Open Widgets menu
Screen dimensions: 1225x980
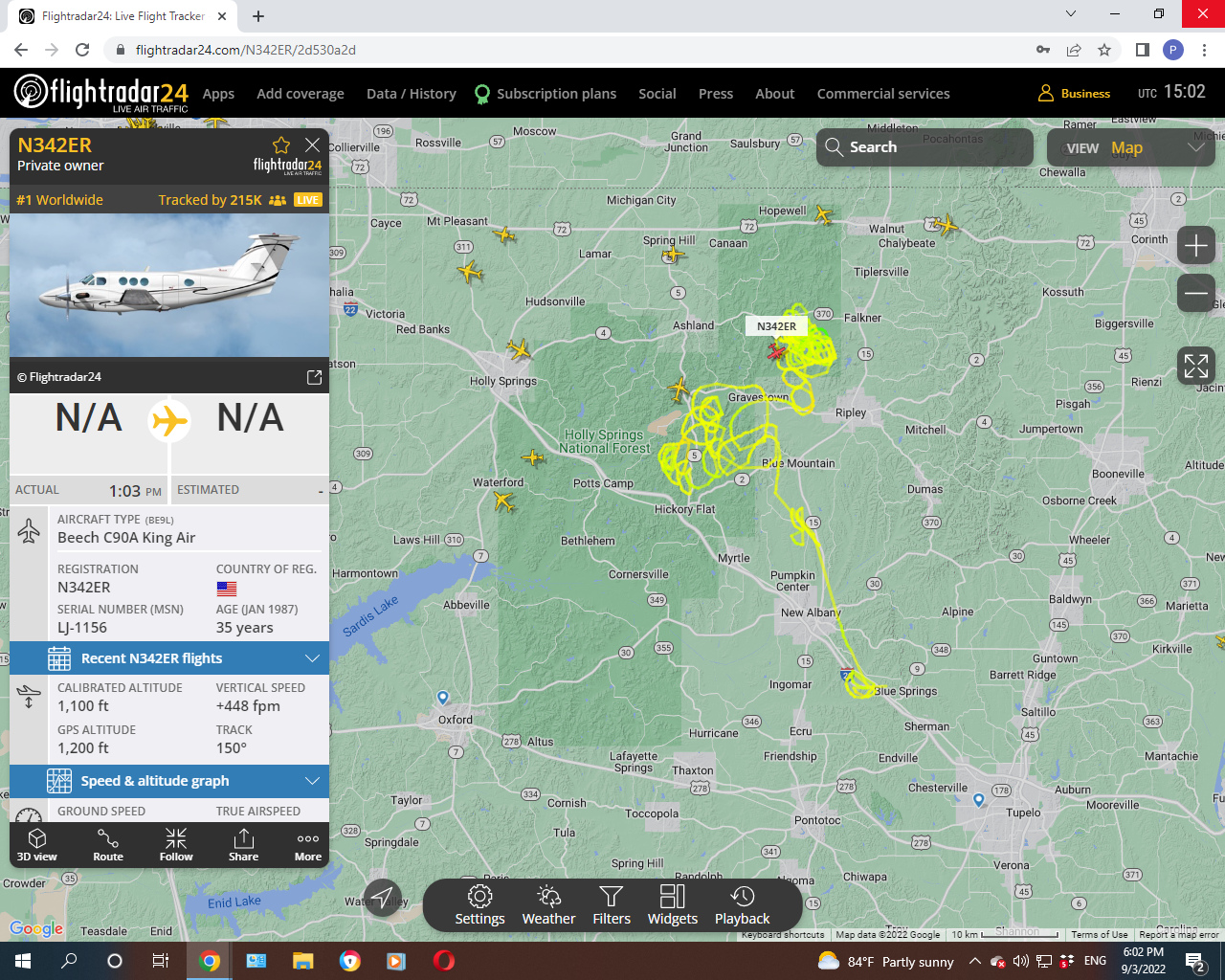click(673, 905)
